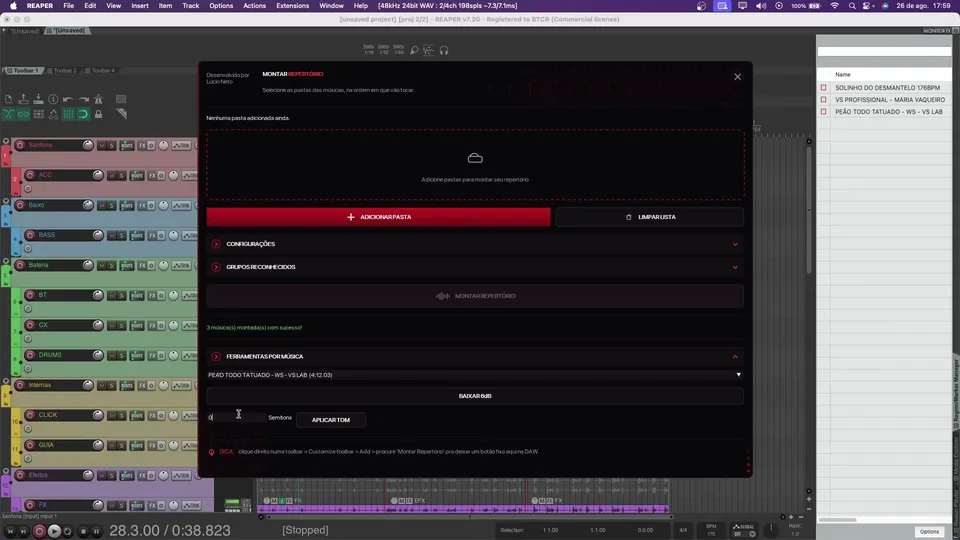The height and width of the screenshot is (540, 960).
Task: Click the headphones icon above dialog
Action: [x=444, y=50]
